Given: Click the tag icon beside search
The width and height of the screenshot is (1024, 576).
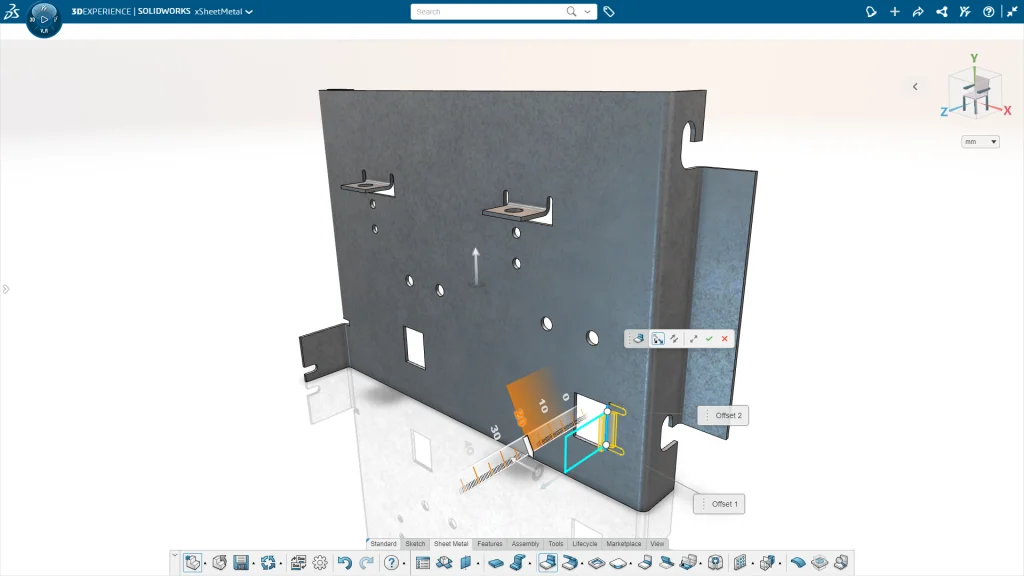Looking at the screenshot, I should [609, 12].
